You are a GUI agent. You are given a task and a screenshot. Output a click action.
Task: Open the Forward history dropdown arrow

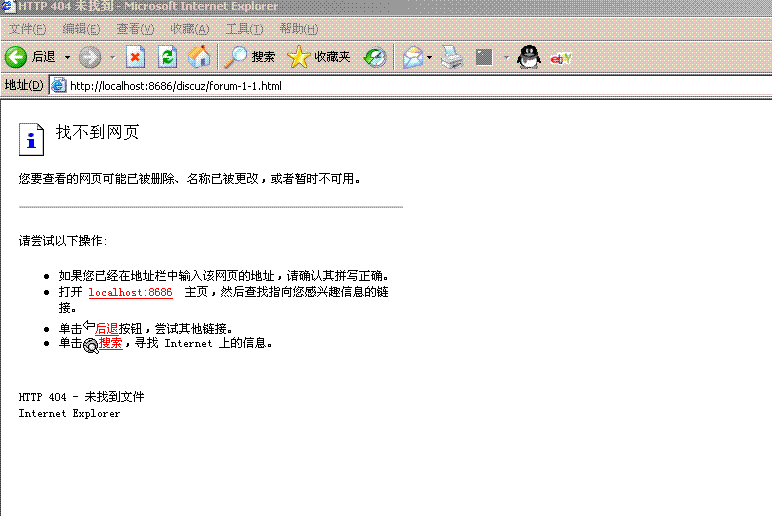tap(113, 58)
